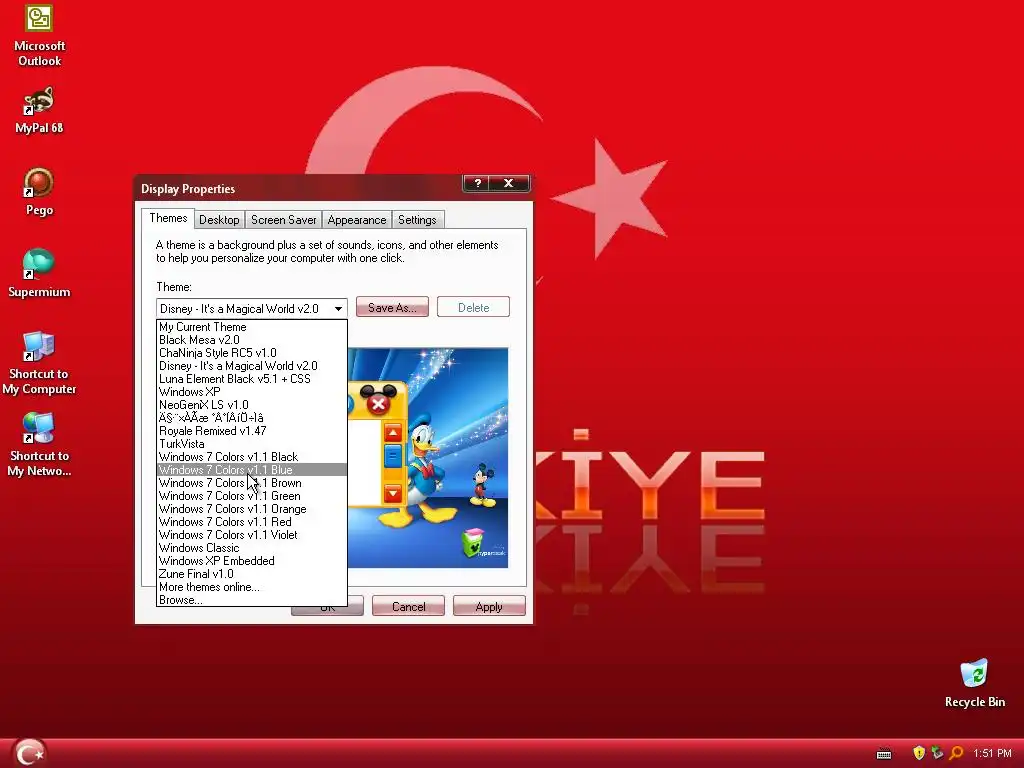
Task: Click the taskbar clock showing 1:51 PM
Action: click(992, 753)
